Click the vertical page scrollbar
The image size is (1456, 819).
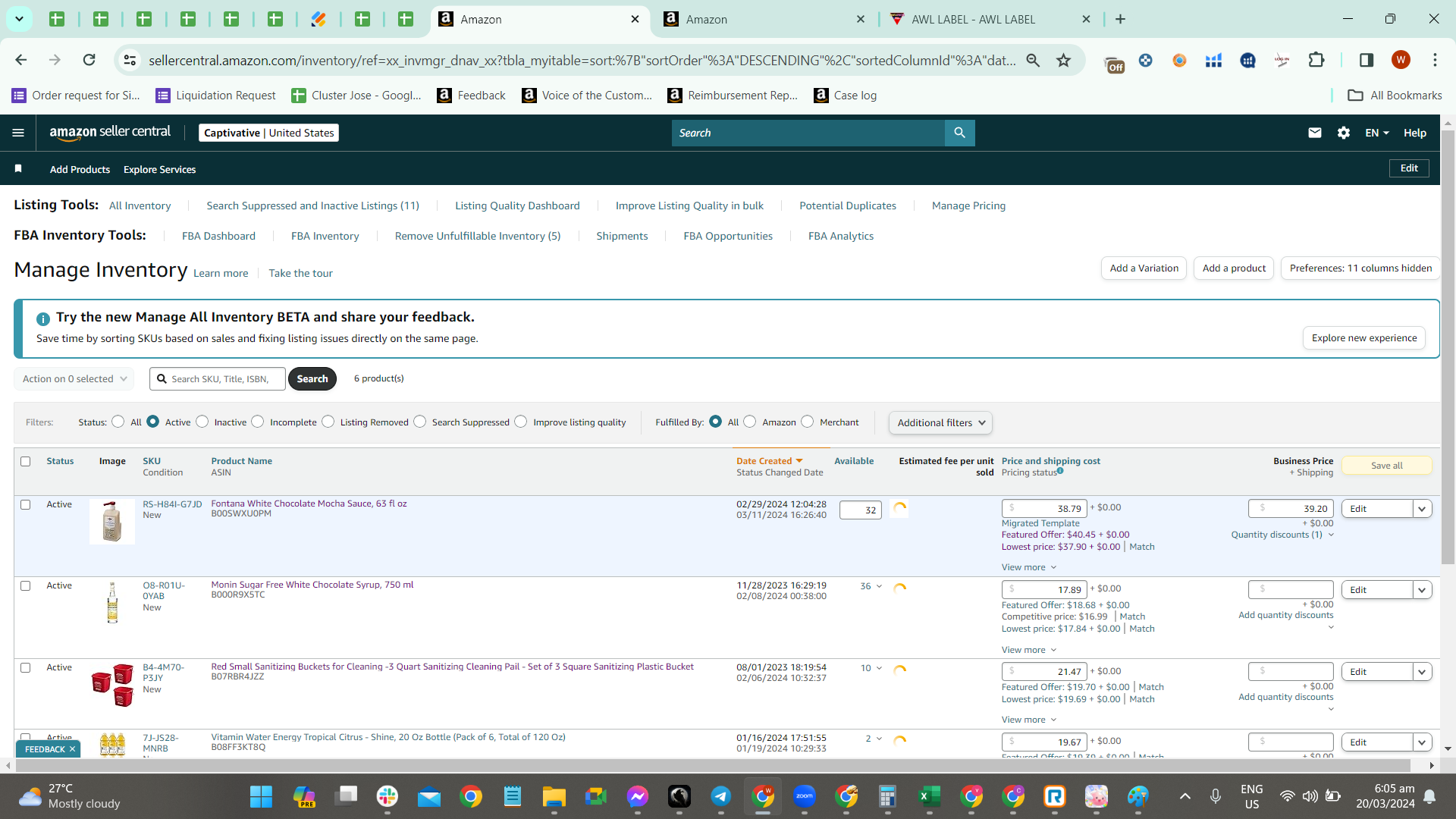[1448, 349]
